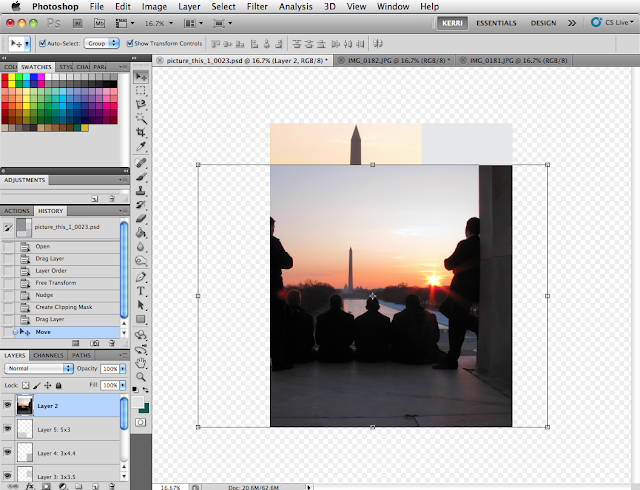
Task: Hide Layer 2 using its eye icon
Action: tap(8, 406)
